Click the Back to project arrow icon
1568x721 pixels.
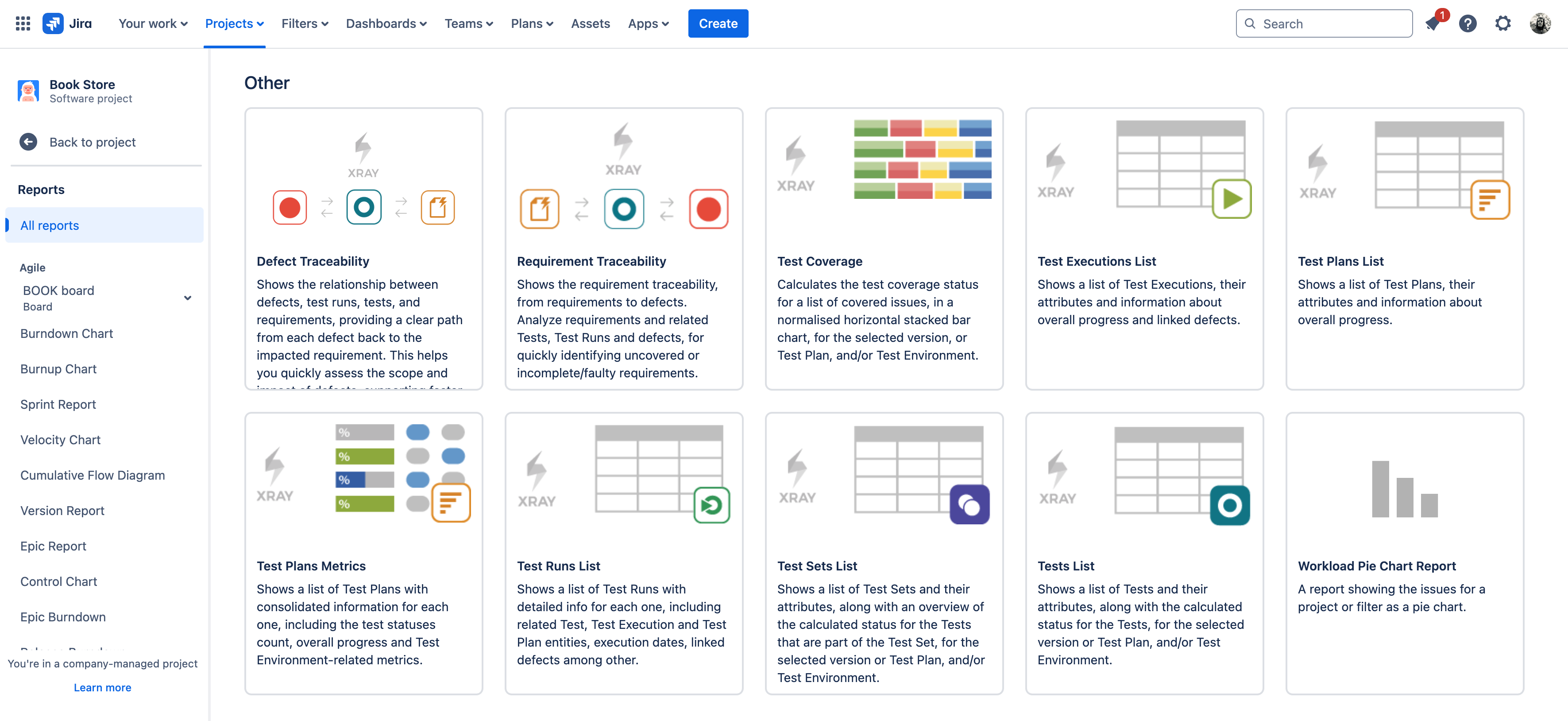28,142
